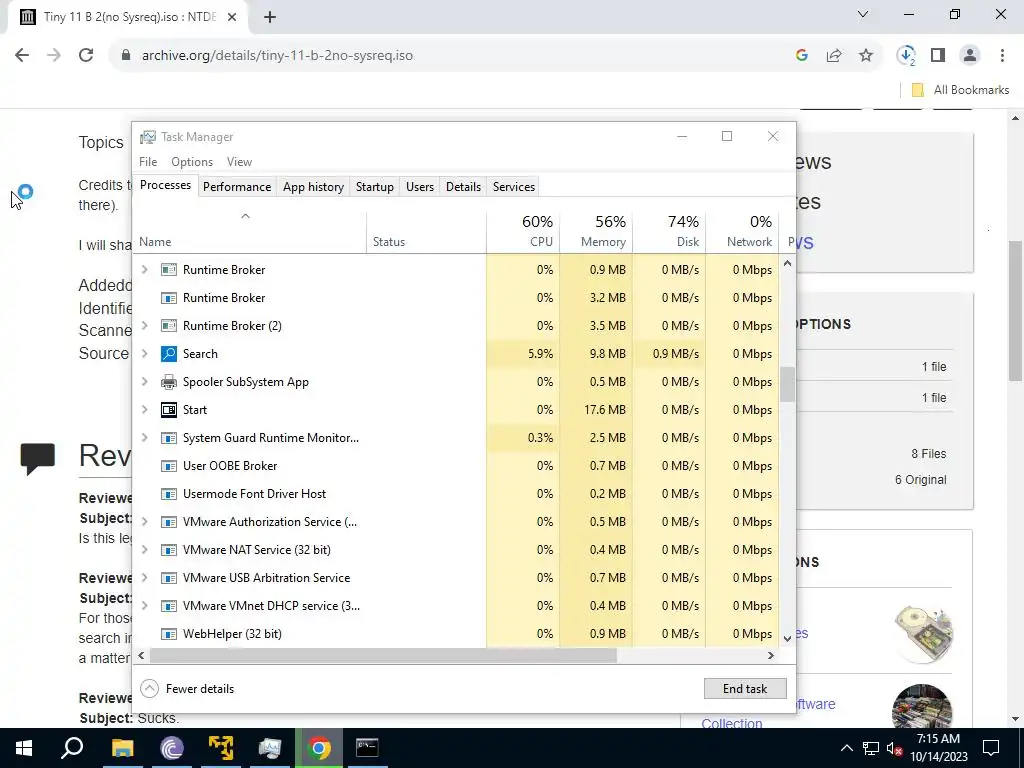Viewport: 1024px width, 768px height.
Task: Switch to the Details tab
Action: pyautogui.click(x=463, y=187)
